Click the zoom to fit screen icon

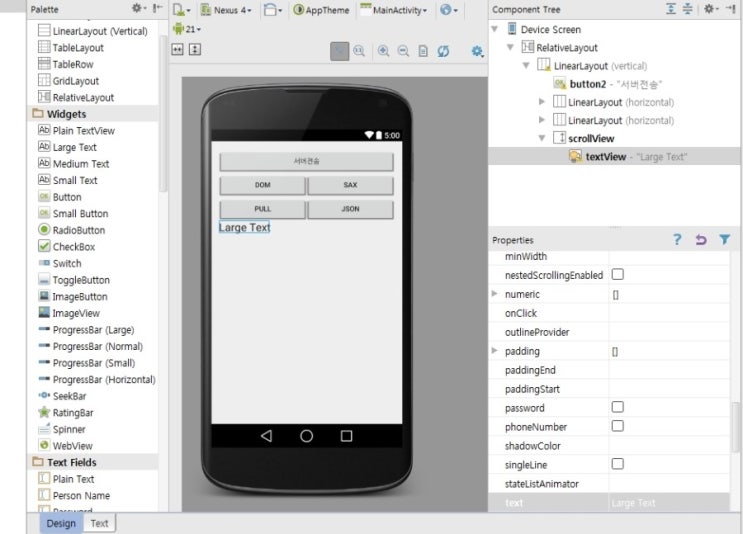coord(339,51)
